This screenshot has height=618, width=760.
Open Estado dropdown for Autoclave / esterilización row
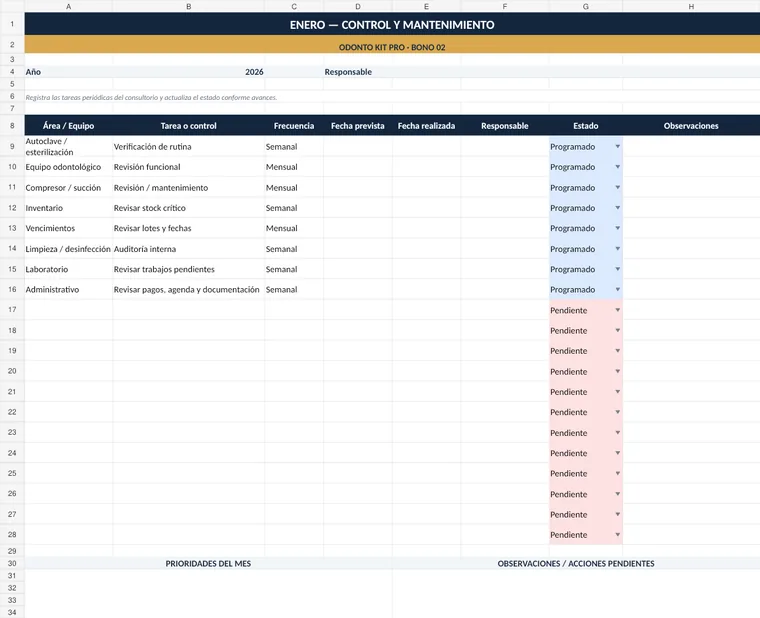click(x=618, y=146)
